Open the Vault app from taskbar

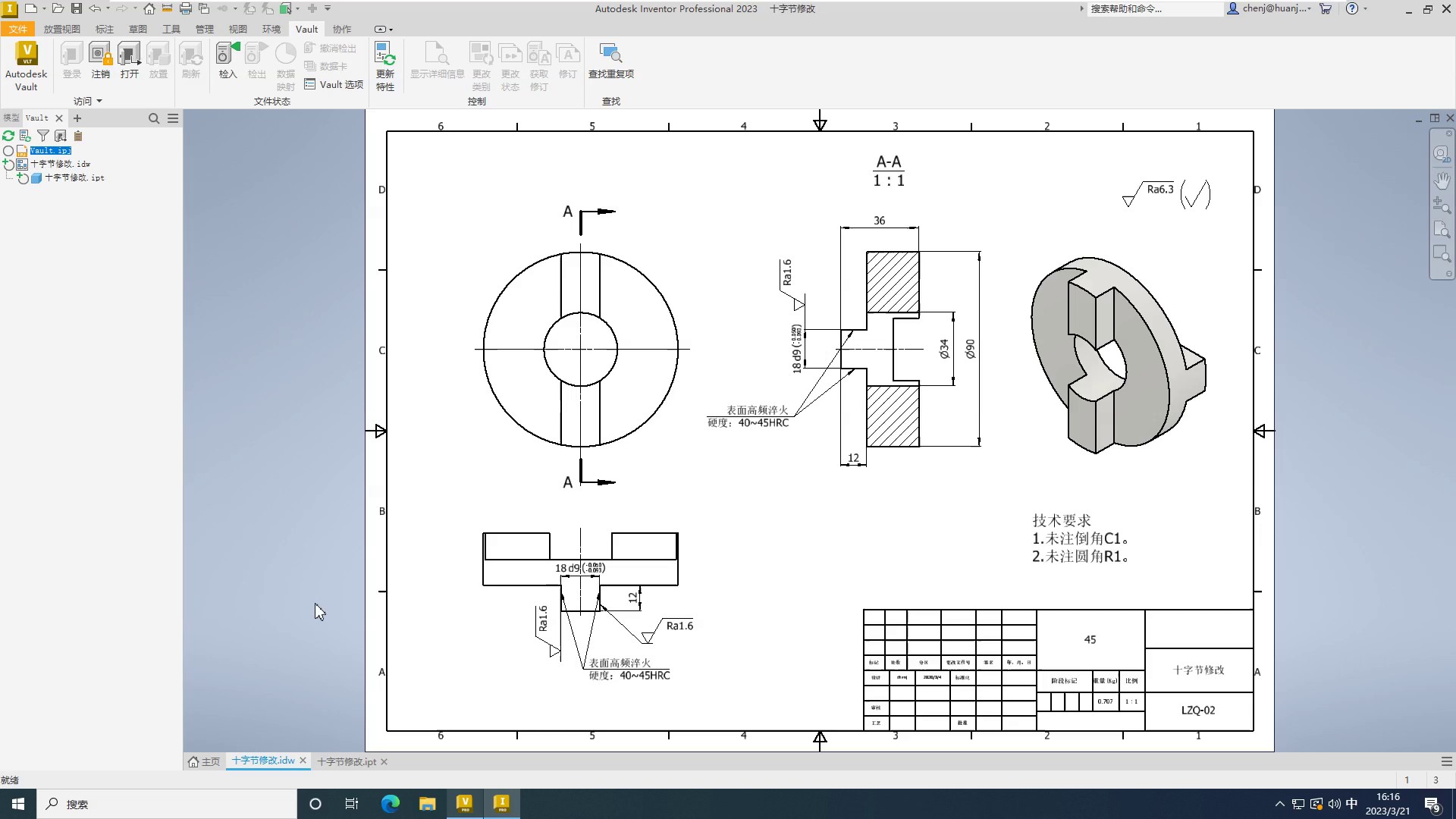click(464, 804)
